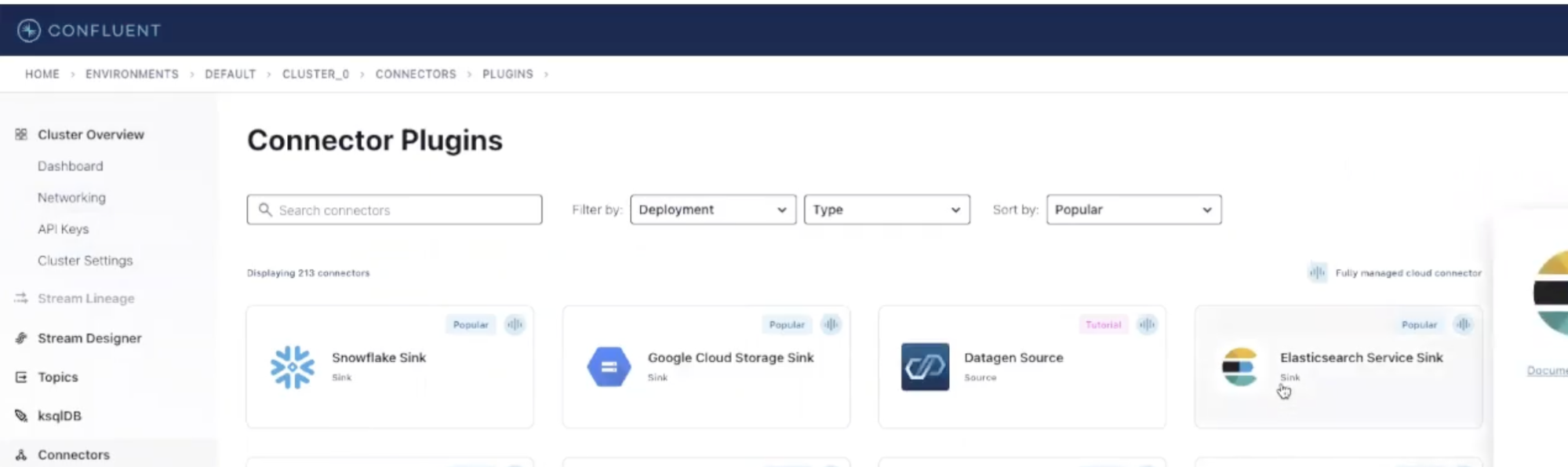The image size is (1568, 467).
Task: Select Stream Lineage in the sidebar
Action: [x=86, y=298]
